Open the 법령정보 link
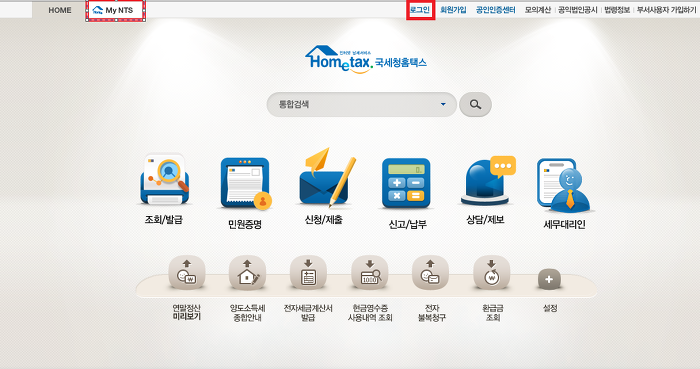Image resolution: width=700 pixels, height=369 pixels. pyautogui.click(x=617, y=10)
